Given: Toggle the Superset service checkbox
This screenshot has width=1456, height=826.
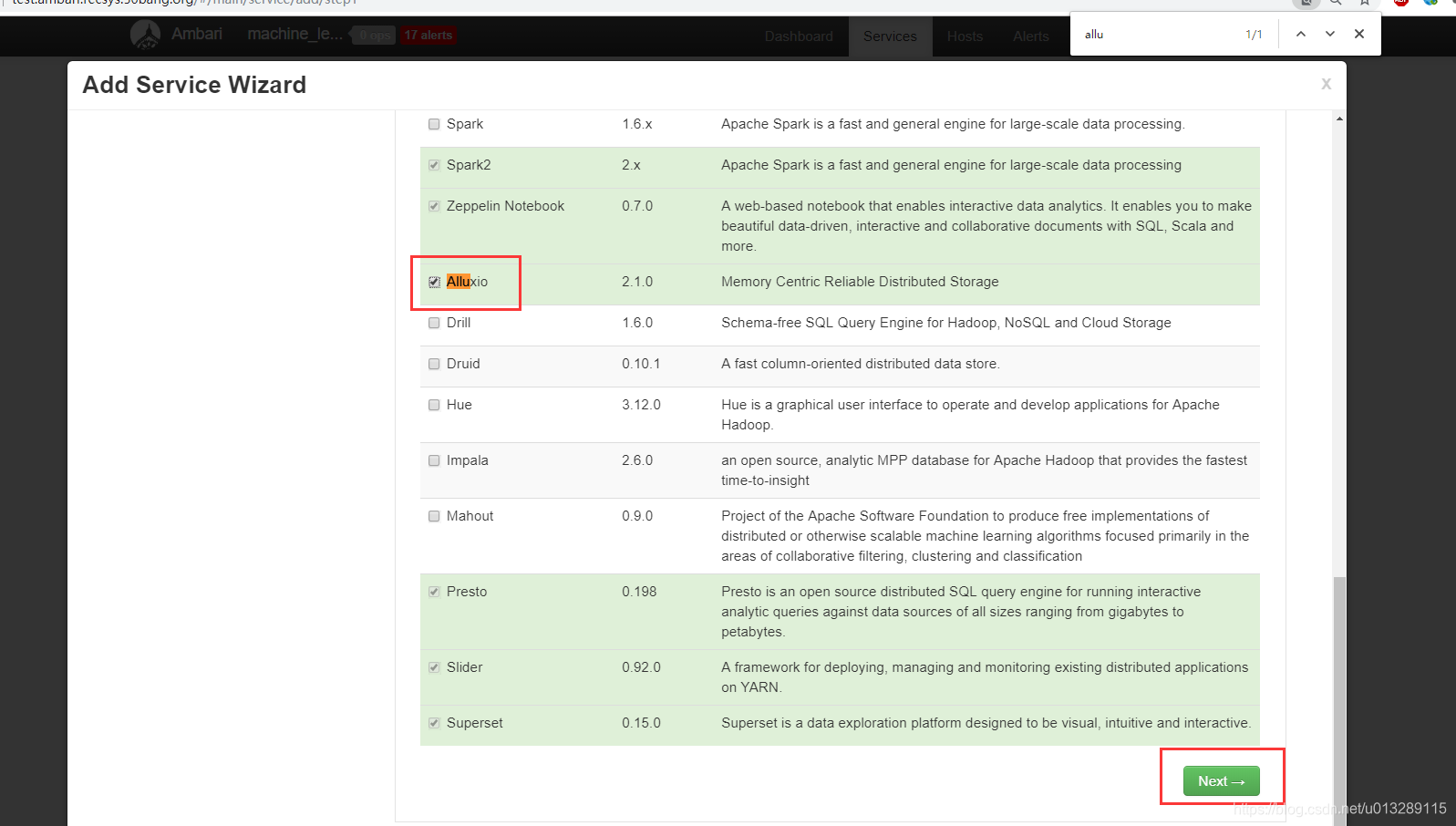Looking at the screenshot, I should tap(434, 723).
